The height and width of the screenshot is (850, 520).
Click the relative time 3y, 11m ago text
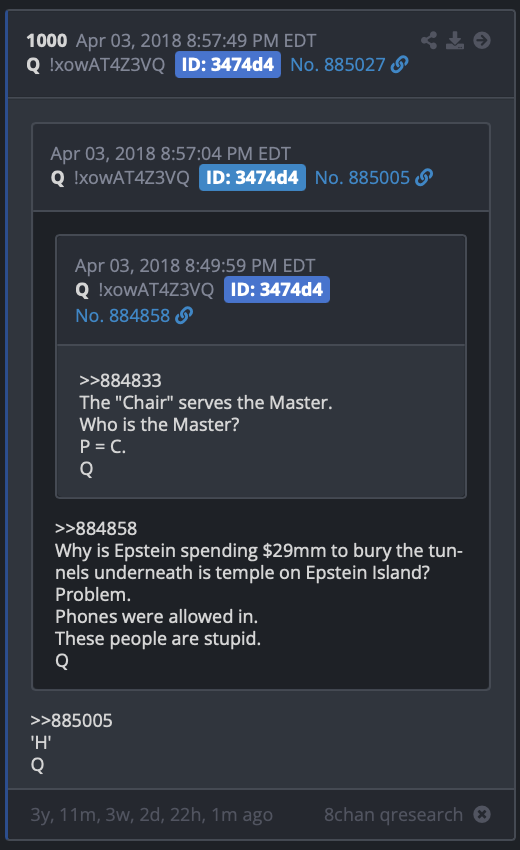pos(151,815)
